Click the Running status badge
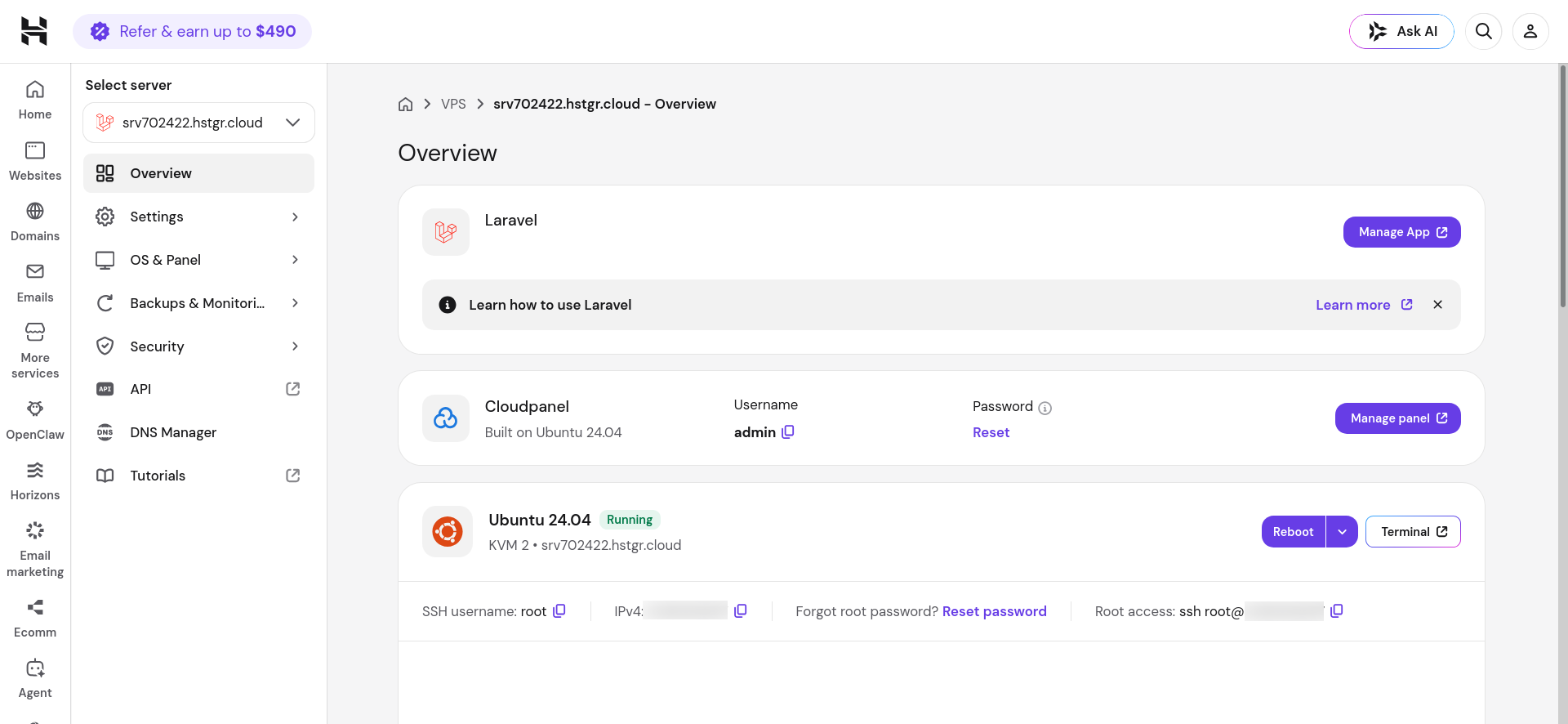The height and width of the screenshot is (724, 1568). (x=630, y=520)
